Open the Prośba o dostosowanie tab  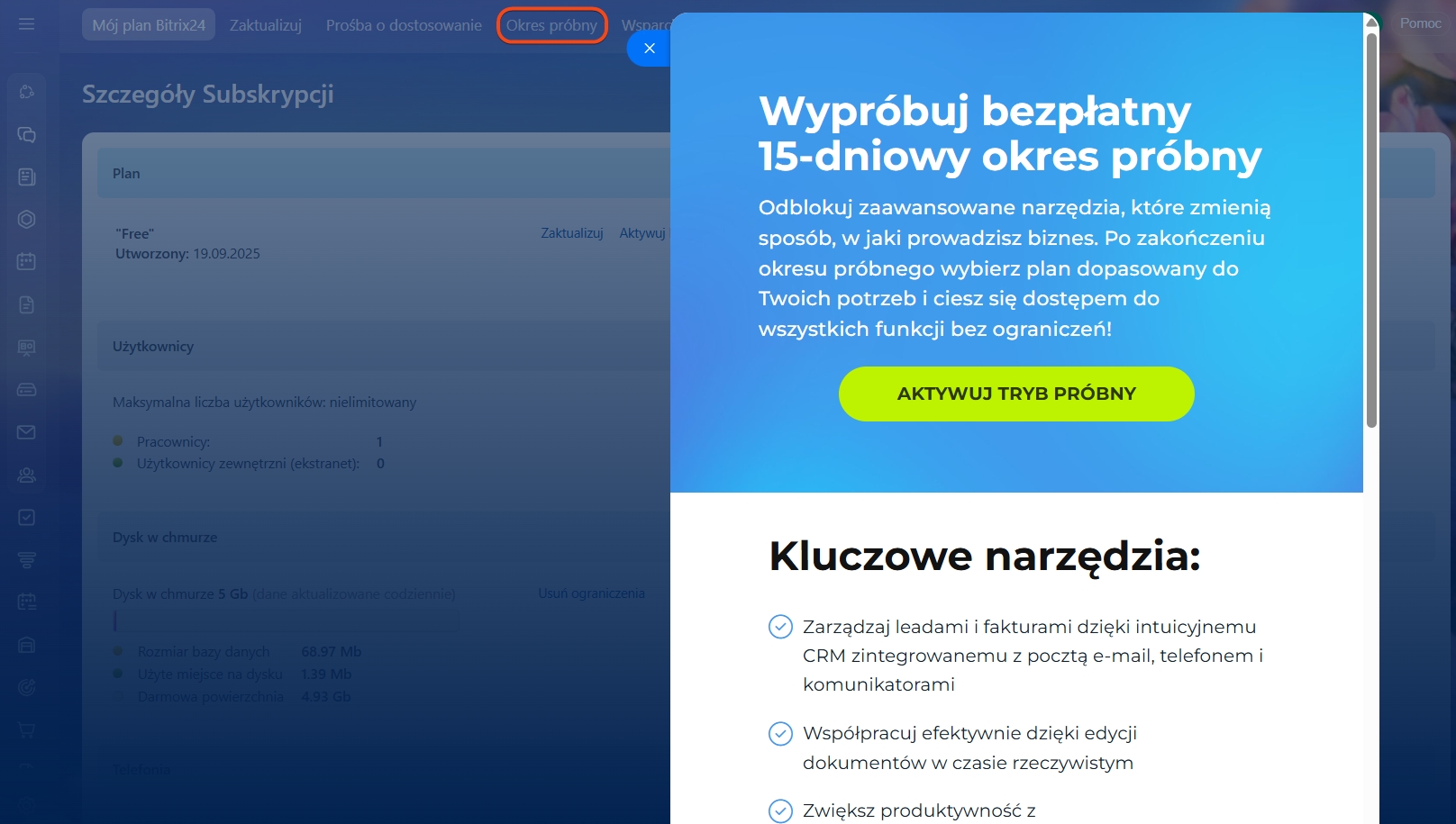pyautogui.click(x=404, y=25)
